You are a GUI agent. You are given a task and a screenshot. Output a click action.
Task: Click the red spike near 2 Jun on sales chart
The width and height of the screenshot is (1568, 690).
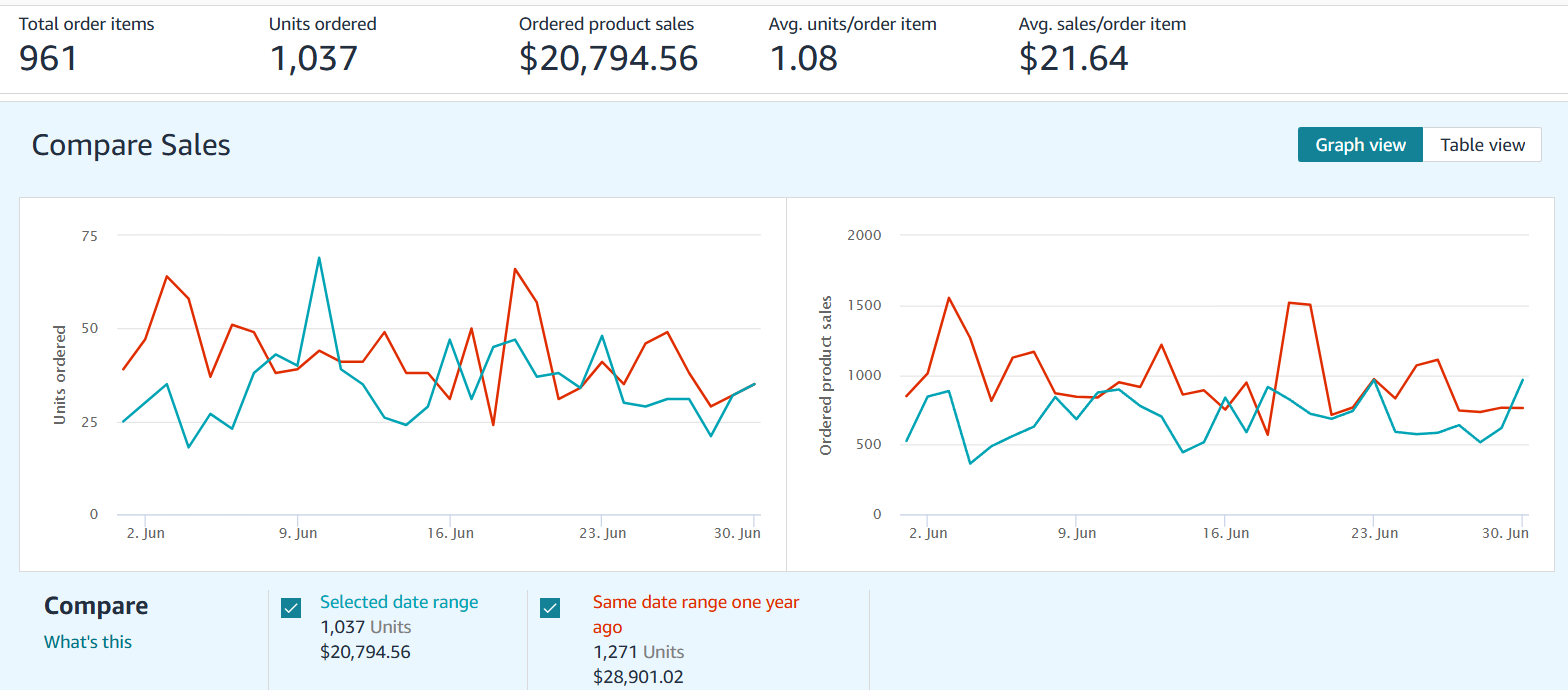[x=948, y=297]
